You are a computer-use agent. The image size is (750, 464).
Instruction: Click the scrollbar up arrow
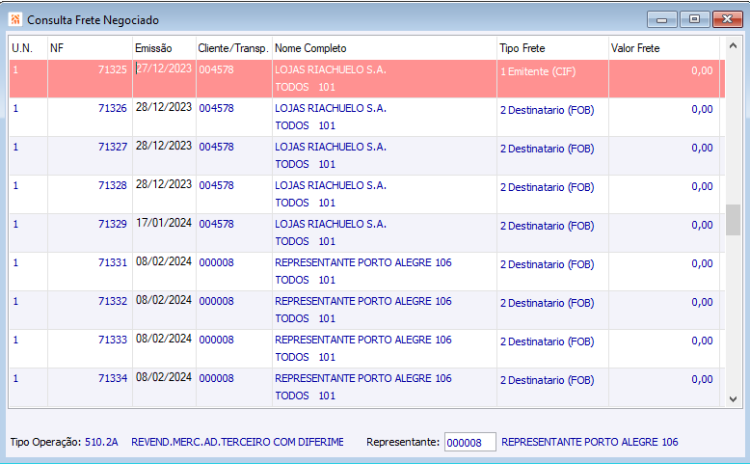click(x=733, y=46)
